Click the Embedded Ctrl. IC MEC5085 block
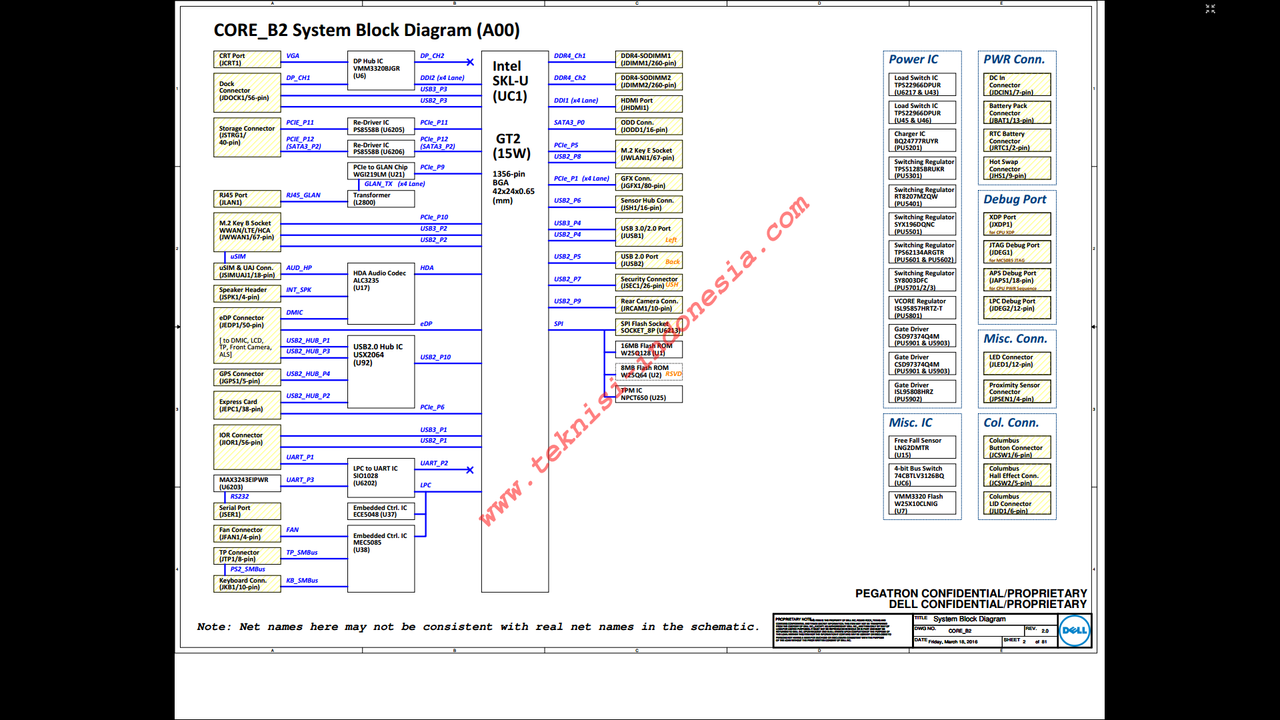1280x720 pixels. click(x=381, y=559)
